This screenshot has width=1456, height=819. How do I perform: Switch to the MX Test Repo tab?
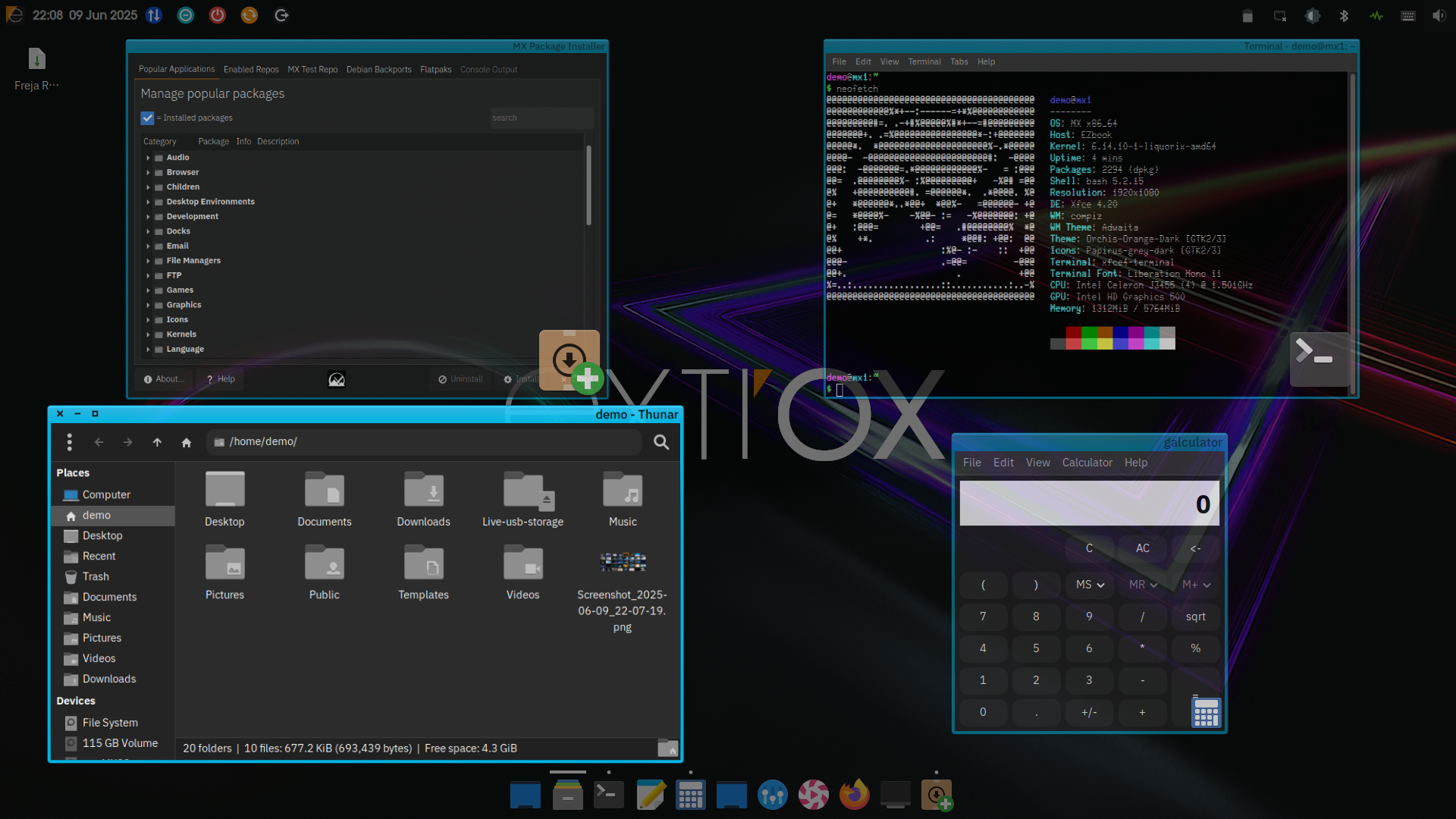point(312,70)
